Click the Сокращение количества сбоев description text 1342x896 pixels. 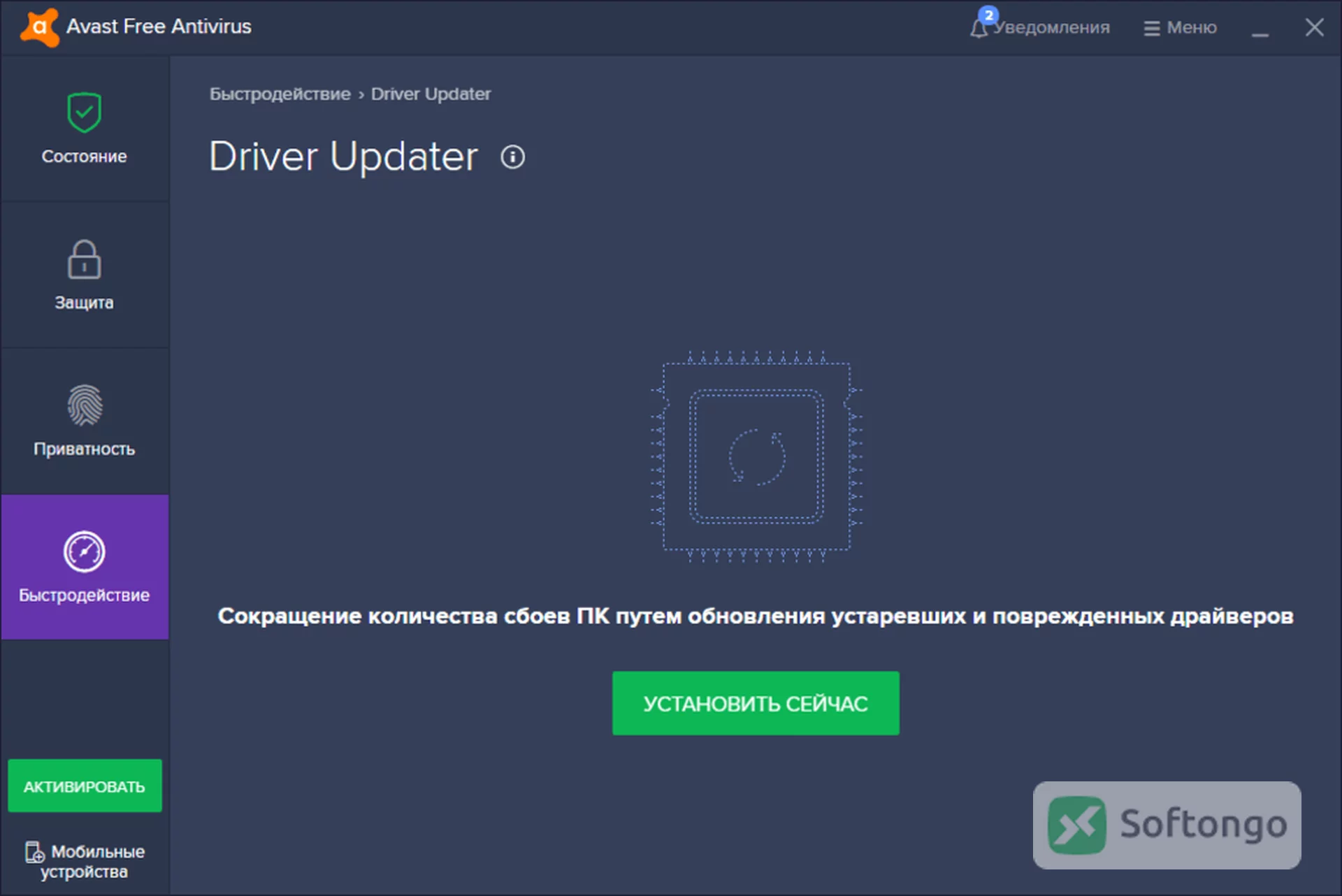coord(756,616)
